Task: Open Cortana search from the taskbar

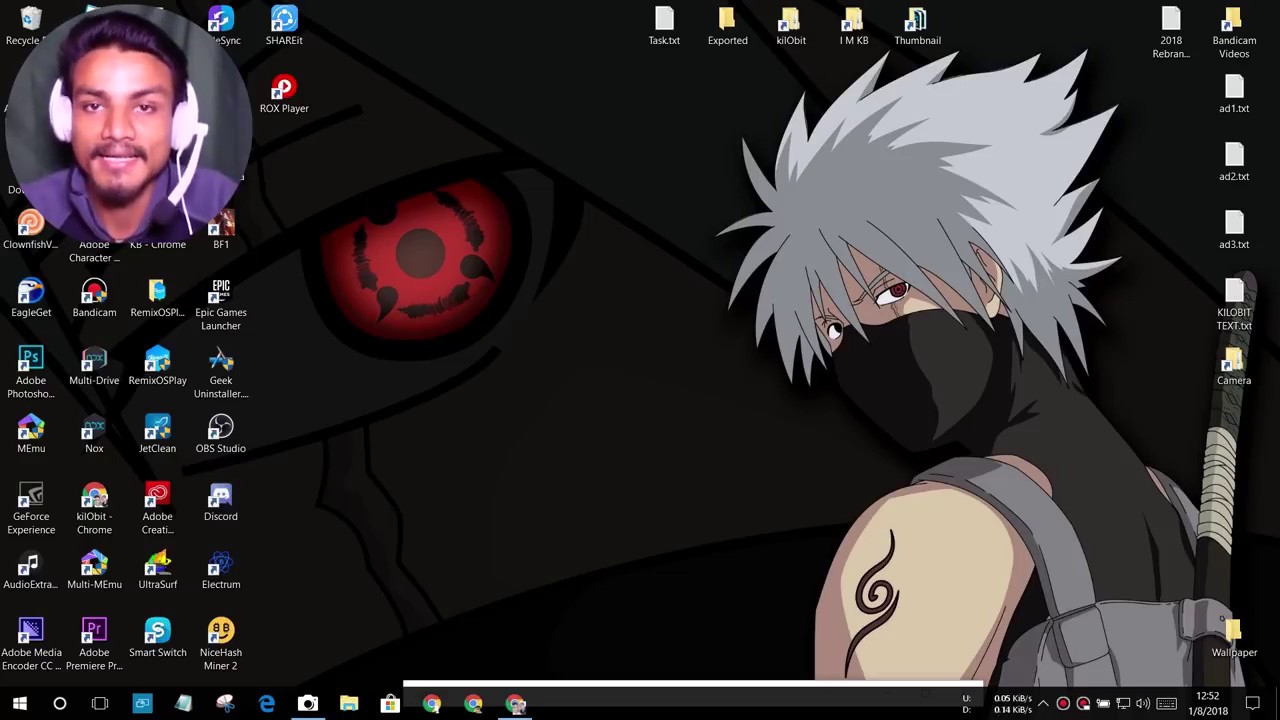Action: click(60, 704)
